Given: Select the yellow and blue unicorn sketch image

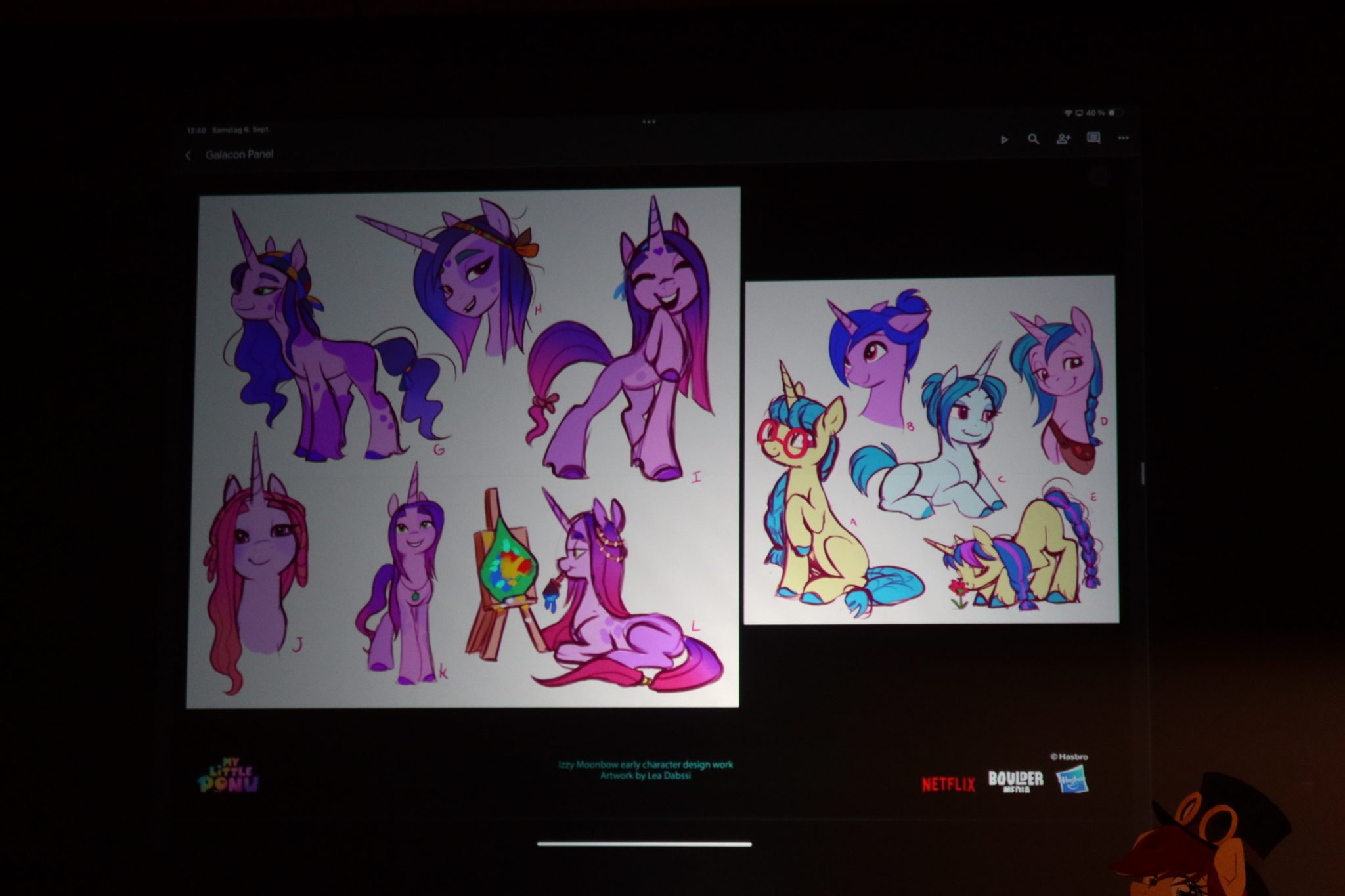Looking at the screenshot, I should 931,450.
